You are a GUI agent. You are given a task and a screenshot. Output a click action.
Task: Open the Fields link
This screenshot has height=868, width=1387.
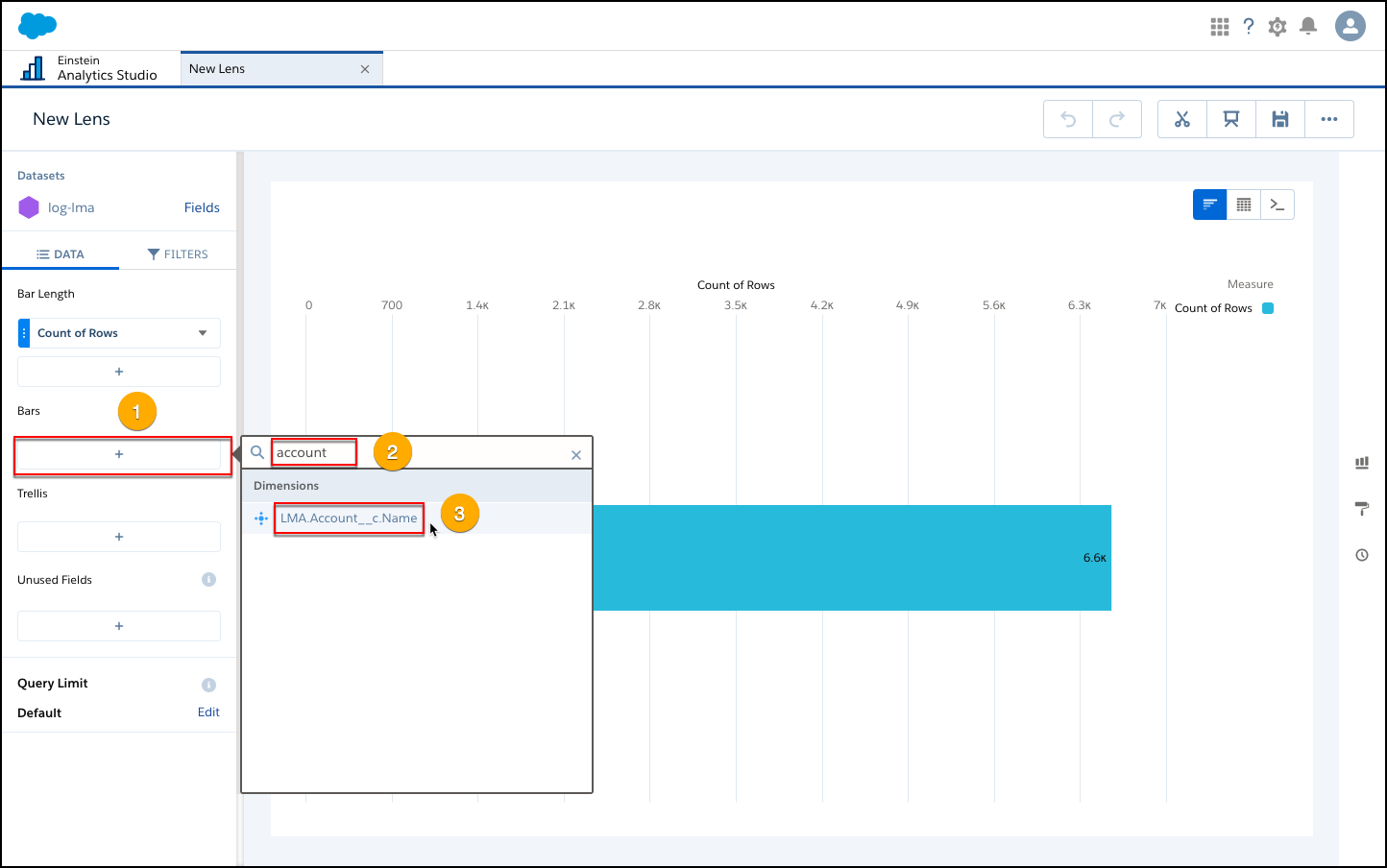tap(202, 207)
